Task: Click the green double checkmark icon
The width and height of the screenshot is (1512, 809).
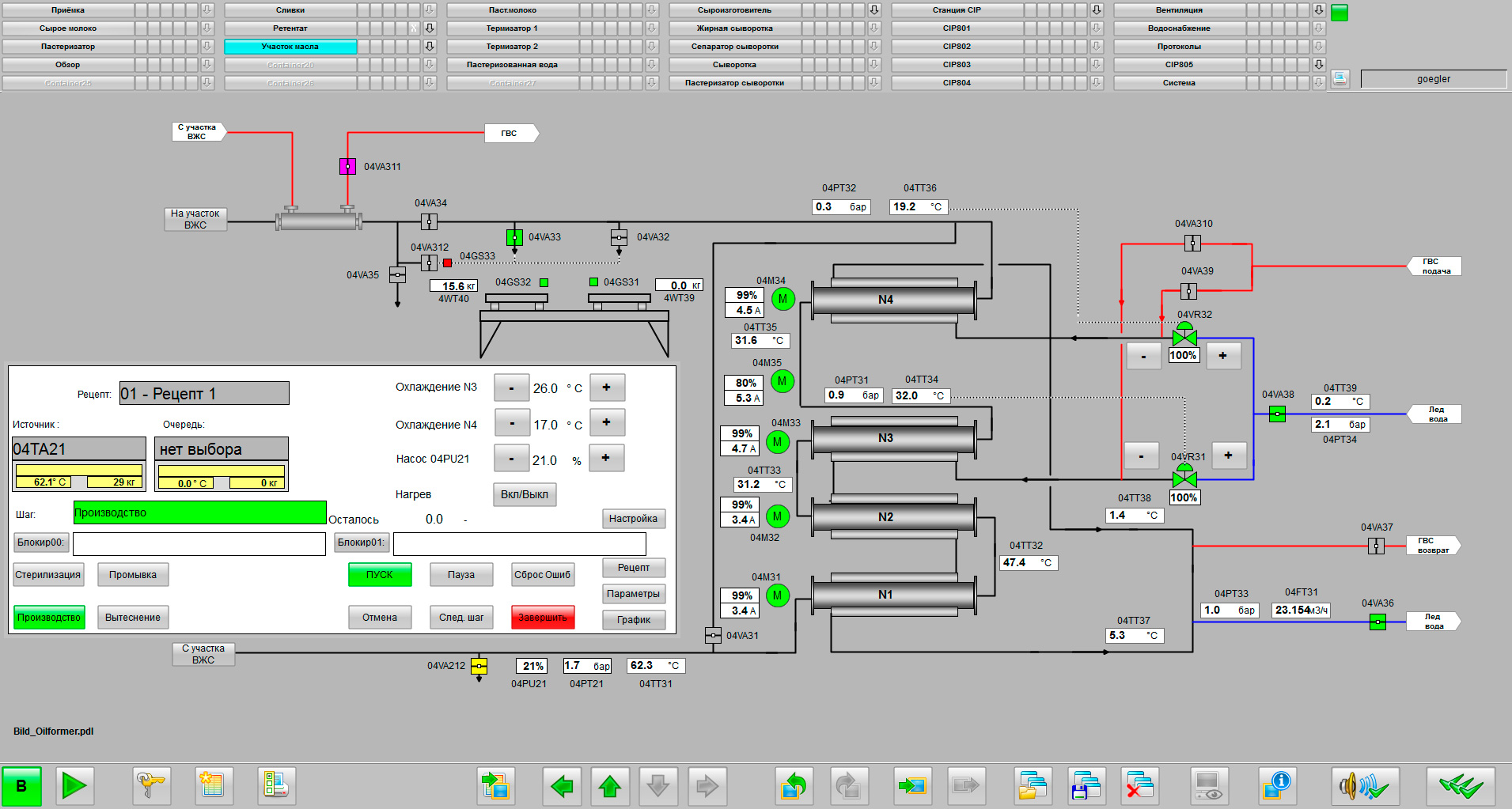Action: tap(1461, 786)
